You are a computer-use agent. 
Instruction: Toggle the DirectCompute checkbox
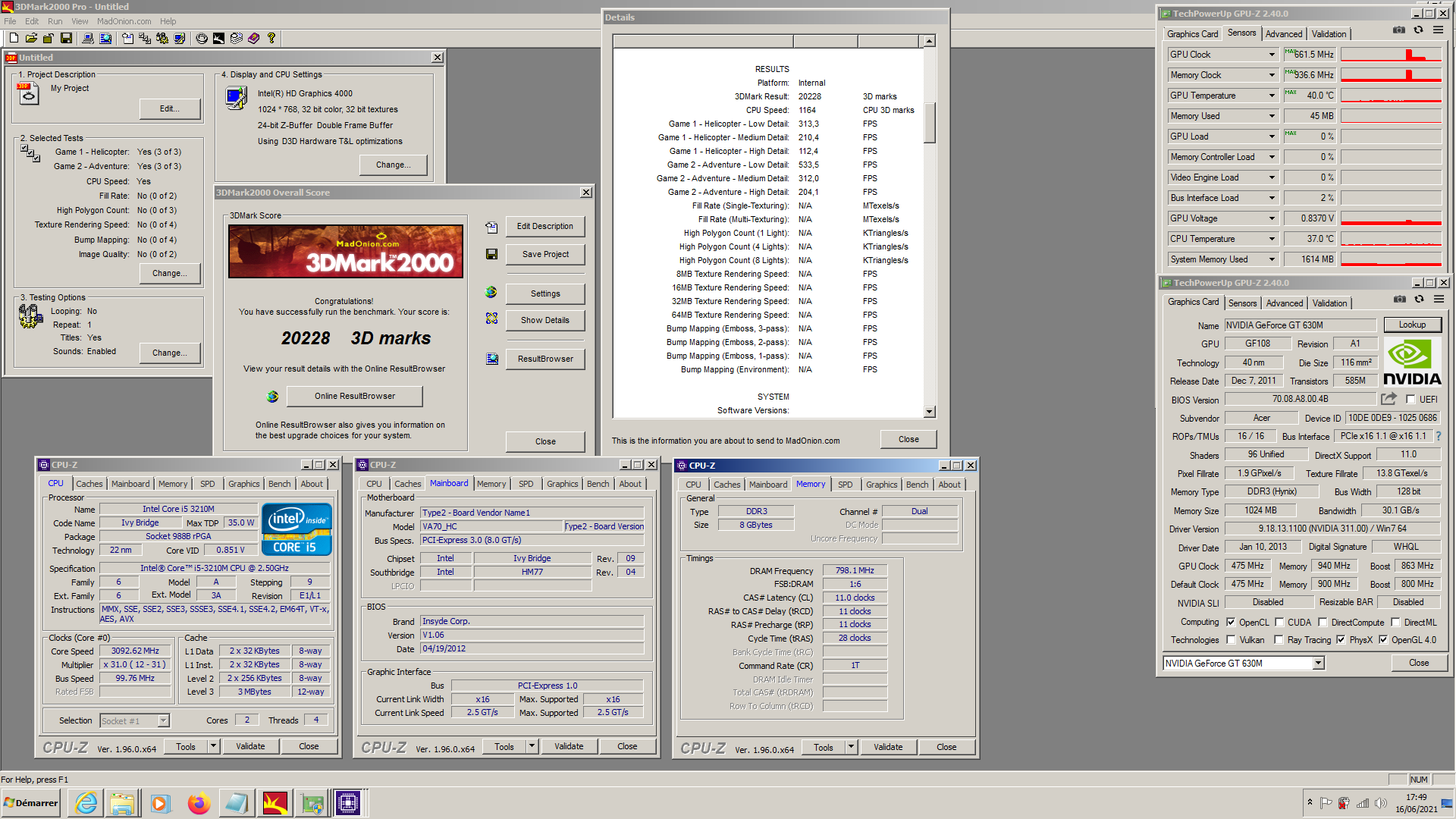(1323, 623)
